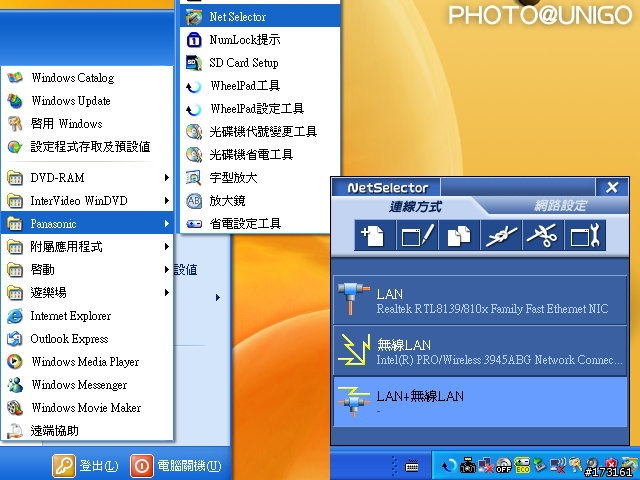Image resolution: width=640 pixels, height=480 pixels.
Task: Click the keys tray icon
Action: pyautogui.click(x=576, y=464)
